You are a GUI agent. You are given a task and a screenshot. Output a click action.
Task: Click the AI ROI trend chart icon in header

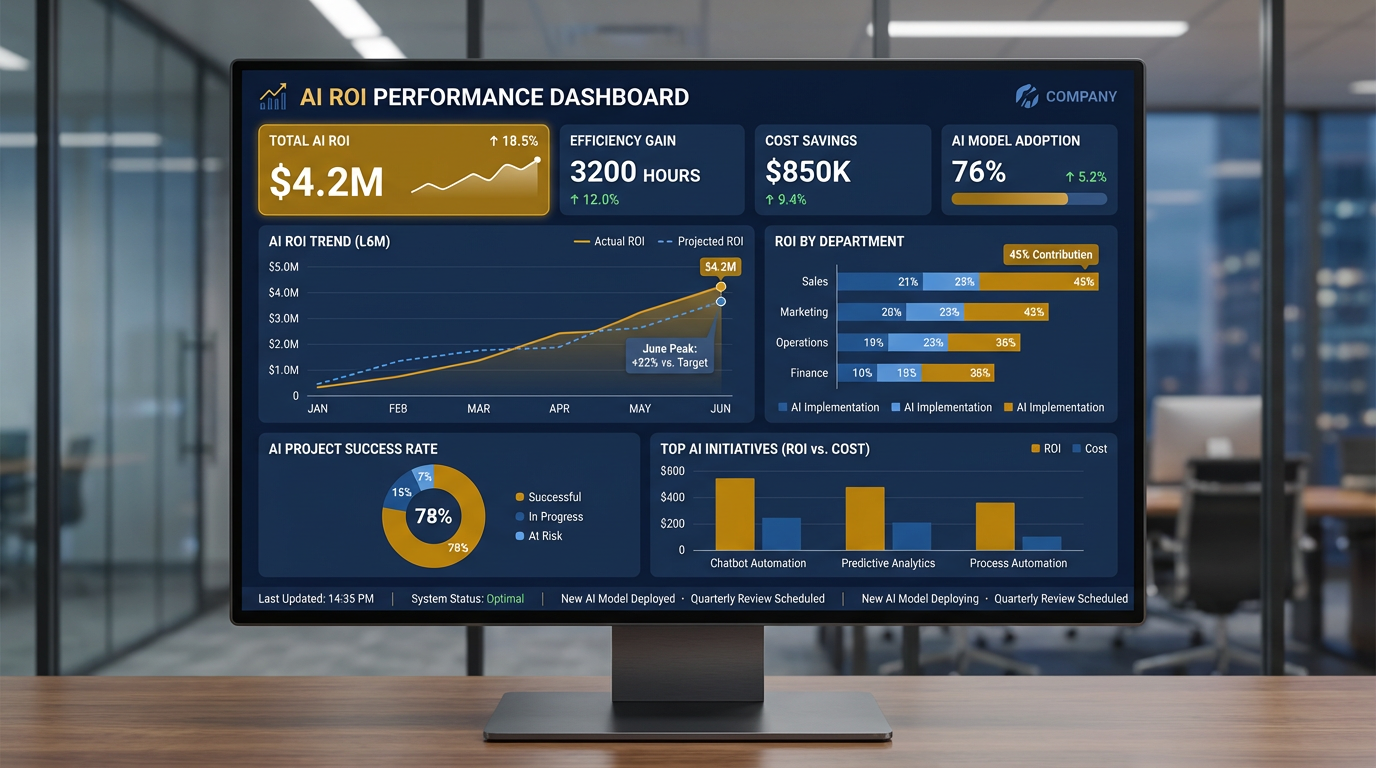coord(273,96)
